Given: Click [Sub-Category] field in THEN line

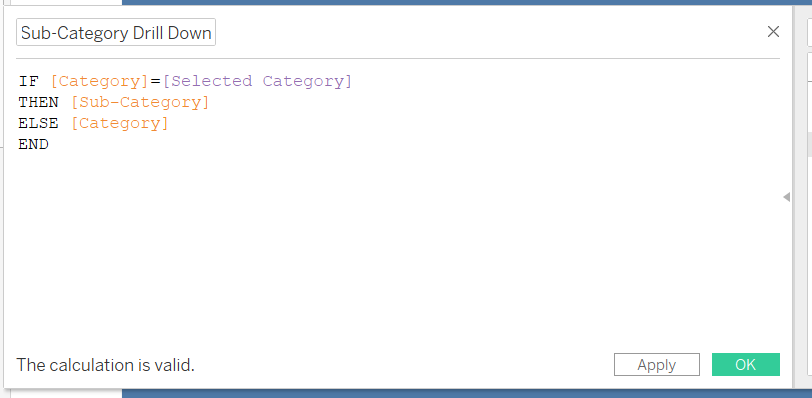Looking at the screenshot, I should (x=140, y=102).
